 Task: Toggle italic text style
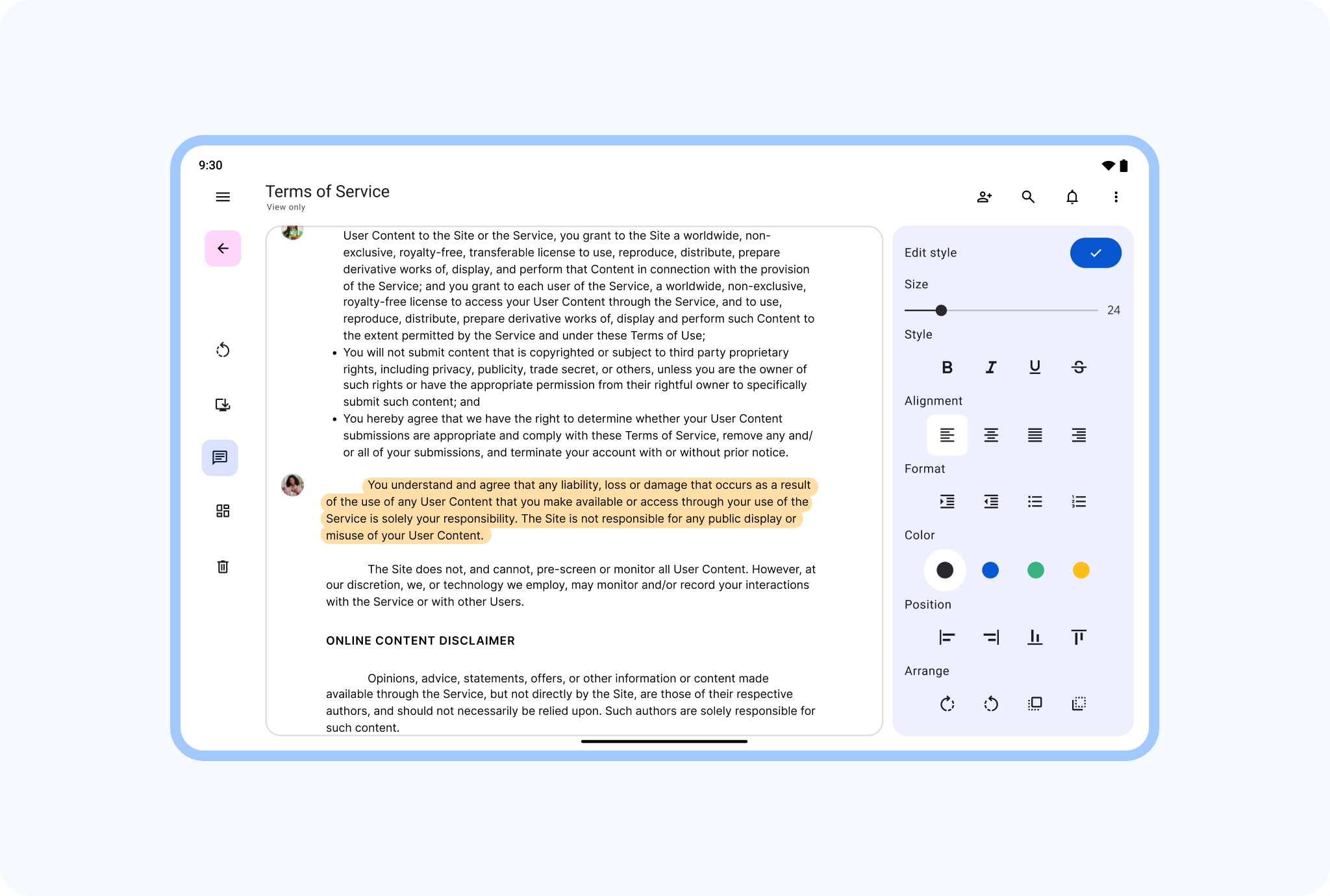pos(991,367)
